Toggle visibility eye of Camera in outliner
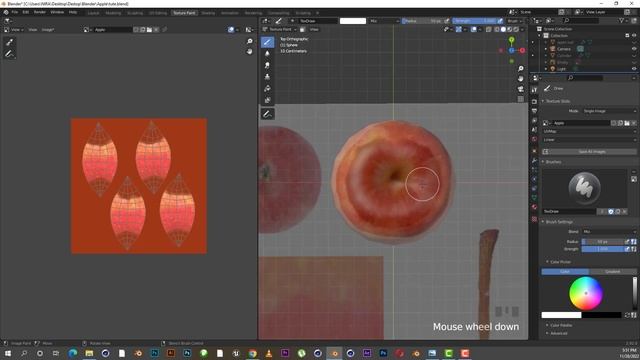The height and width of the screenshot is (360, 640). point(634,49)
